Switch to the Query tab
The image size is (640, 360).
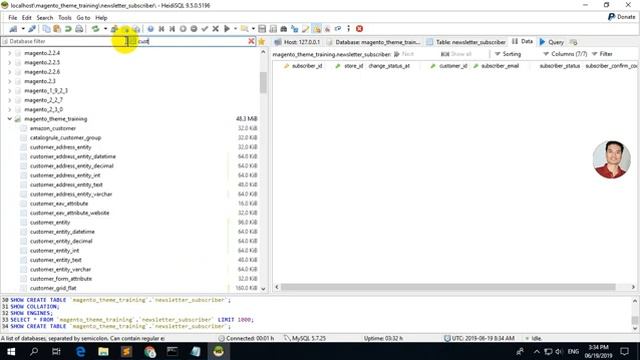point(551,42)
